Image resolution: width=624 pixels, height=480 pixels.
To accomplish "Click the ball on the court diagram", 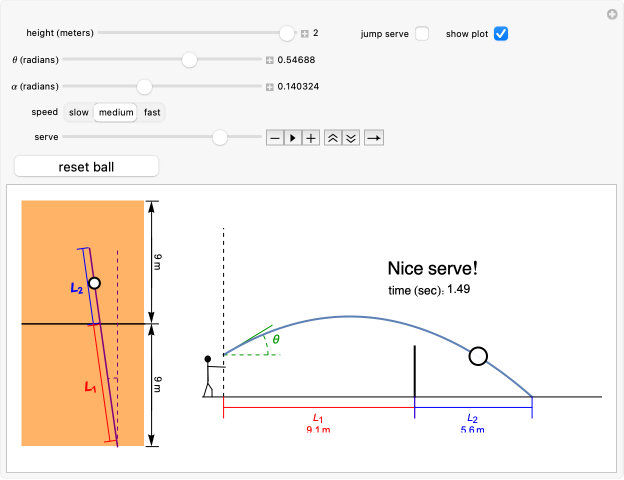I will [x=94, y=284].
